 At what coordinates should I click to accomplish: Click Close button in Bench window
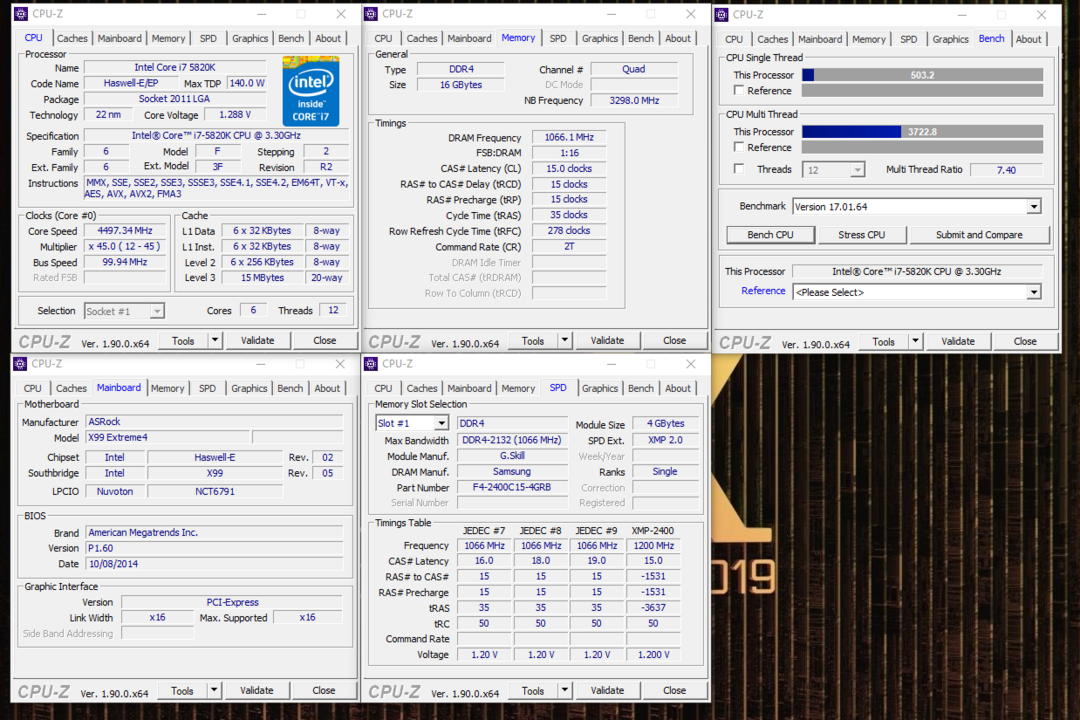tap(1025, 341)
